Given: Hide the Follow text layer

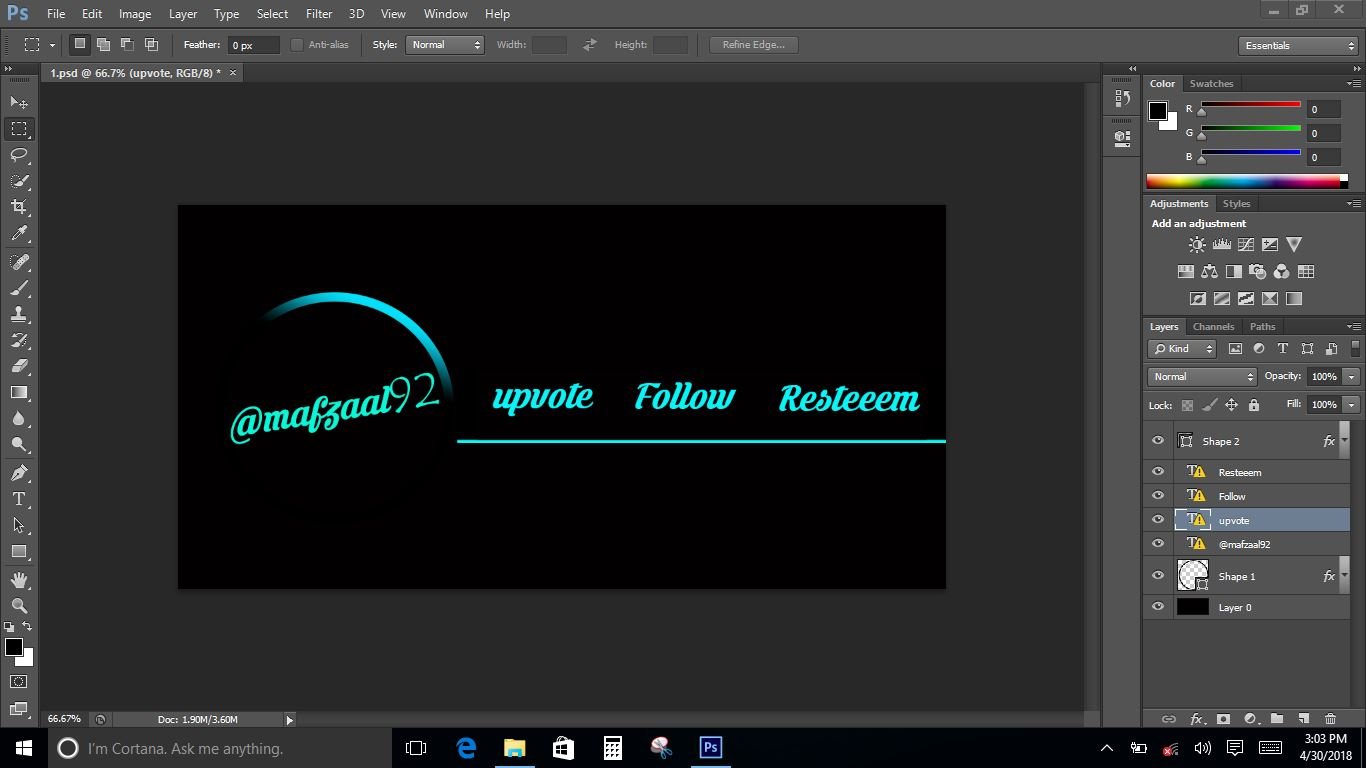Looking at the screenshot, I should (x=1158, y=496).
